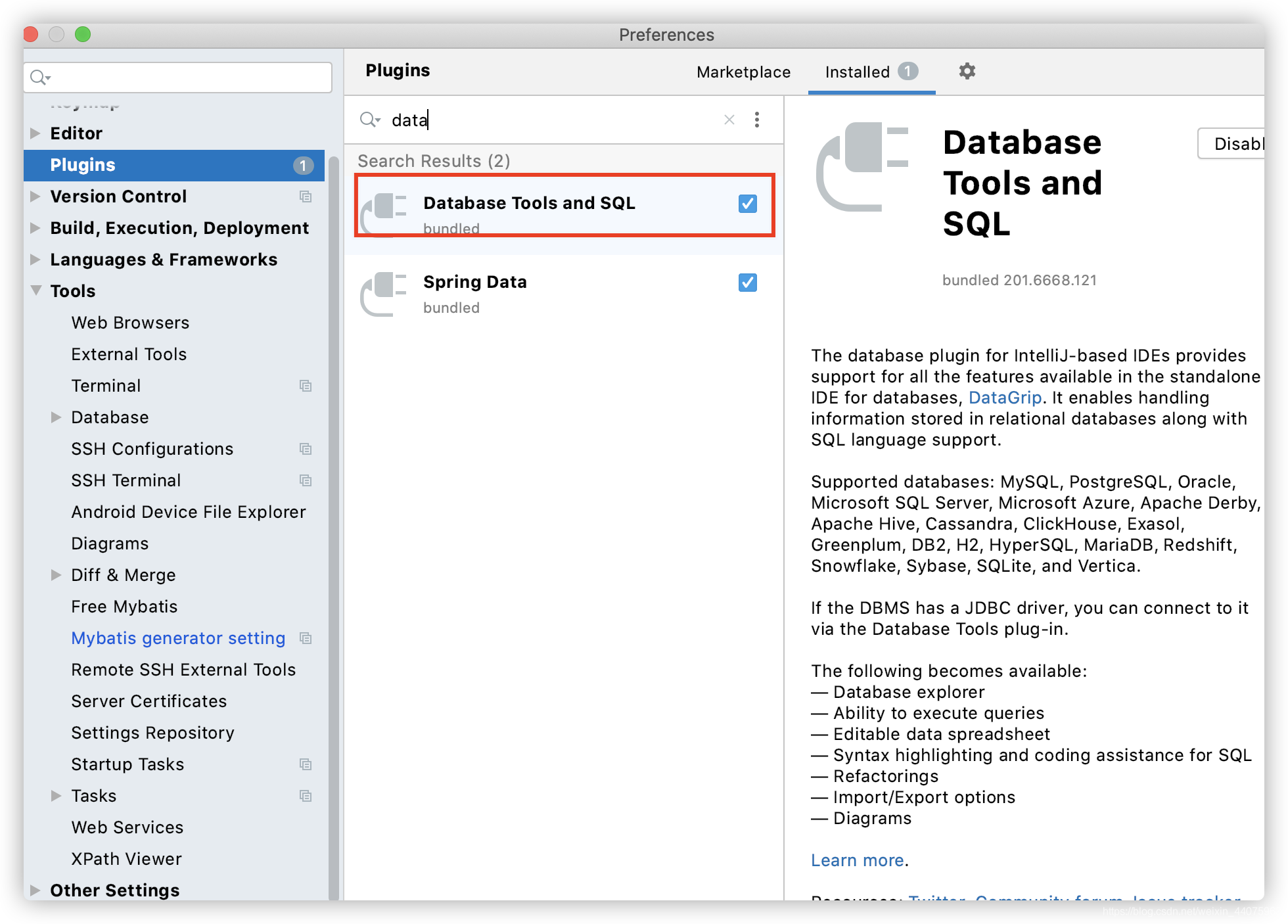Screen dimensions: 1288x924
Task: Switch to the Marketplace tab
Action: point(743,72)
